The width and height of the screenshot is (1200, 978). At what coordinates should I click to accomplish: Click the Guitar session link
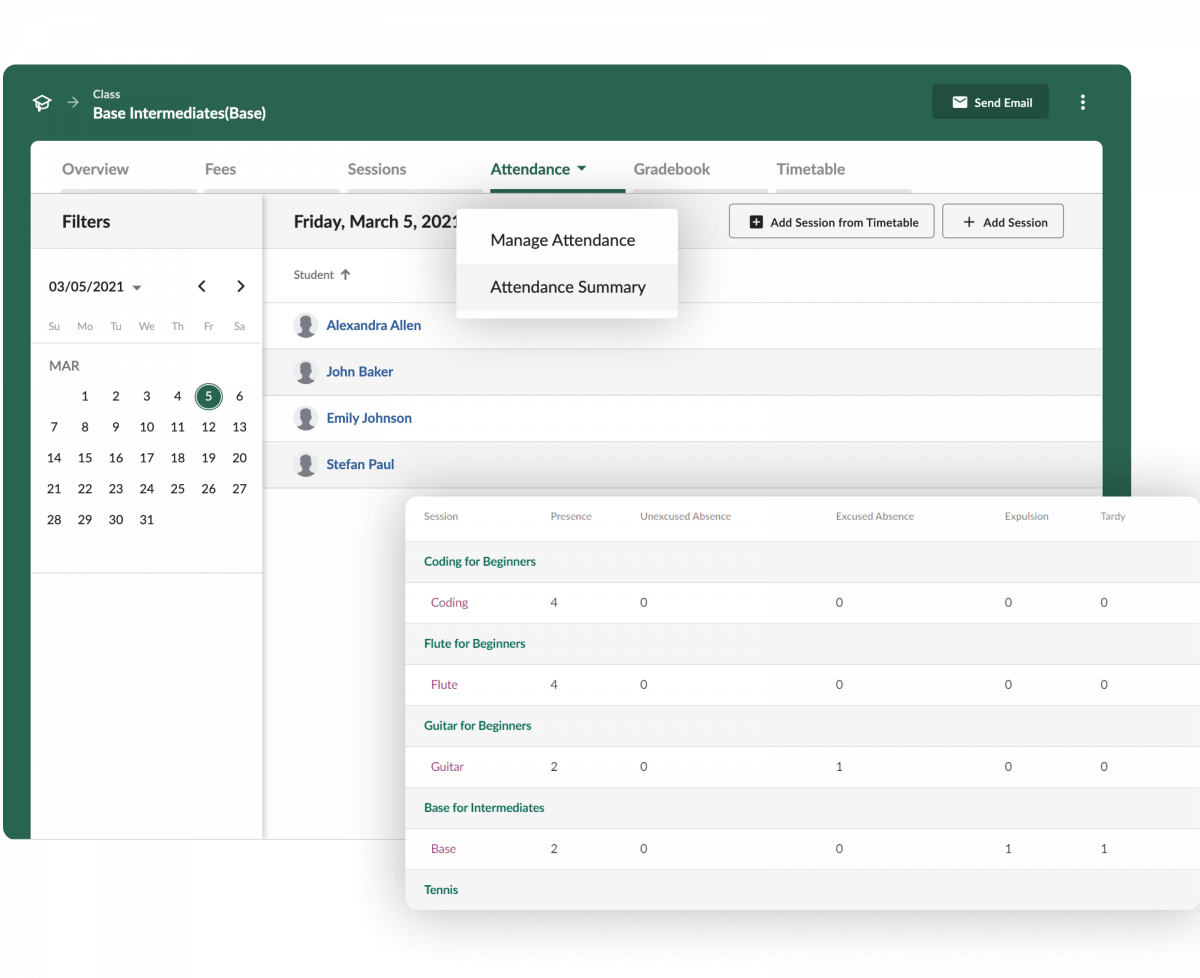point(447,767)
